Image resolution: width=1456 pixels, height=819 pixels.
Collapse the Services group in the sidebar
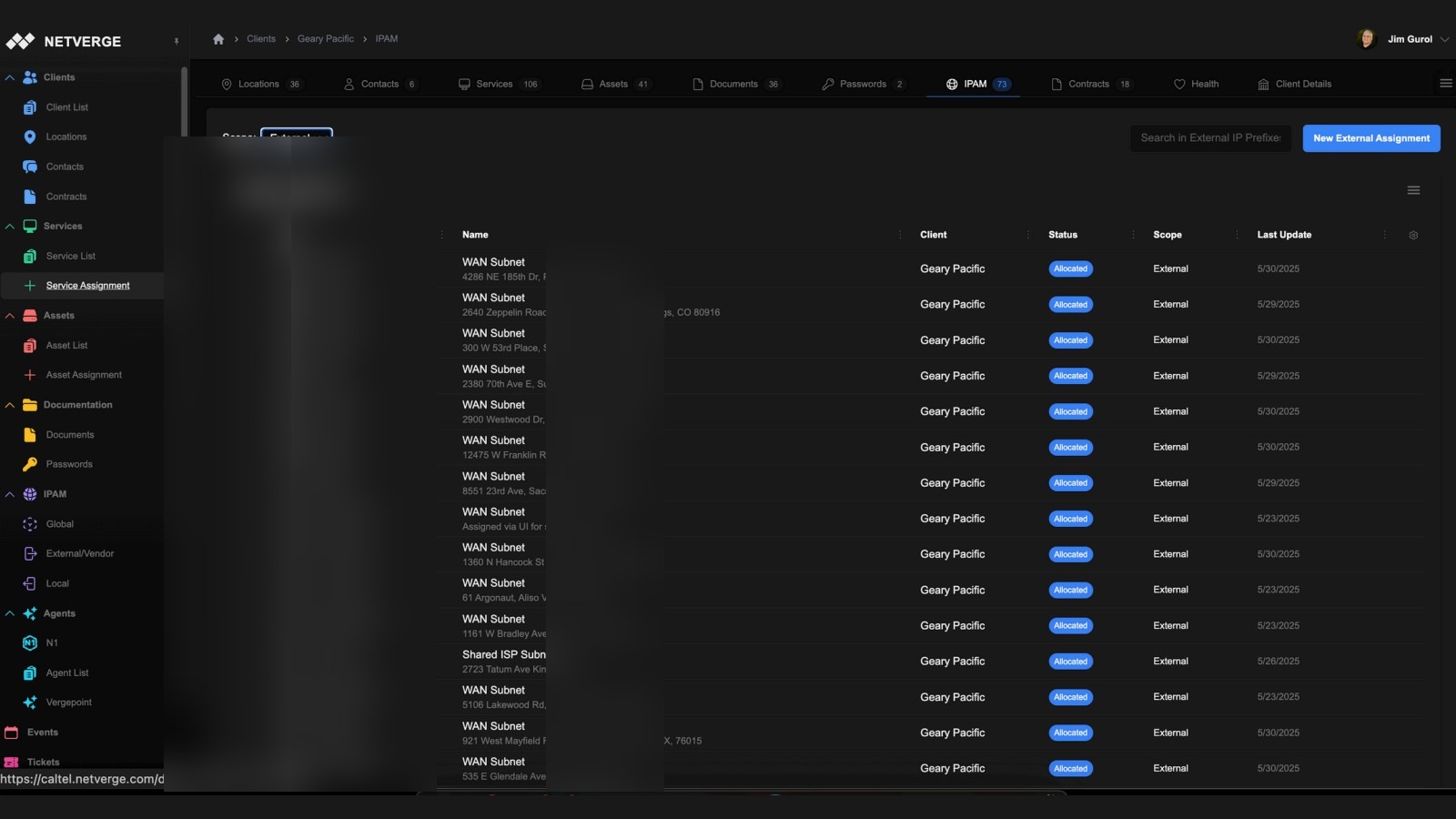coord(10,226)
